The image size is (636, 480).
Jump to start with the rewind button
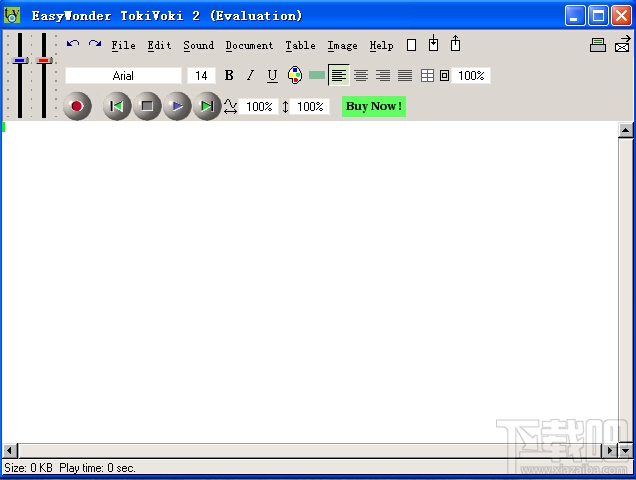117,106
